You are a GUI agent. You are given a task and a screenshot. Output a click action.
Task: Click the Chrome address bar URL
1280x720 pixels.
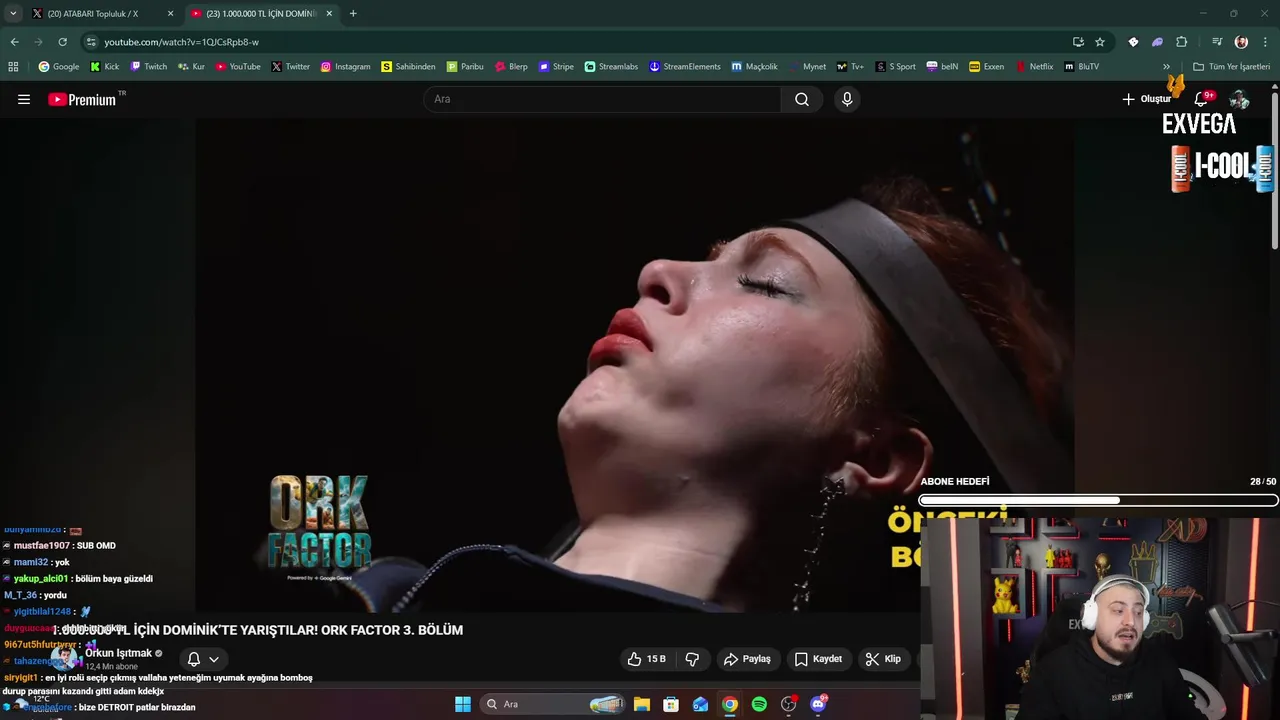181,42
